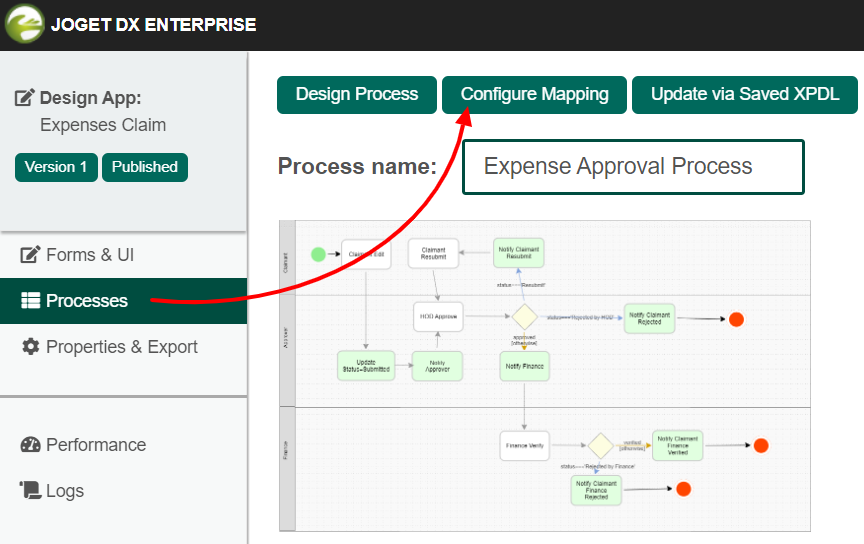Click the green start node in diagram

(x=318, y=254)
